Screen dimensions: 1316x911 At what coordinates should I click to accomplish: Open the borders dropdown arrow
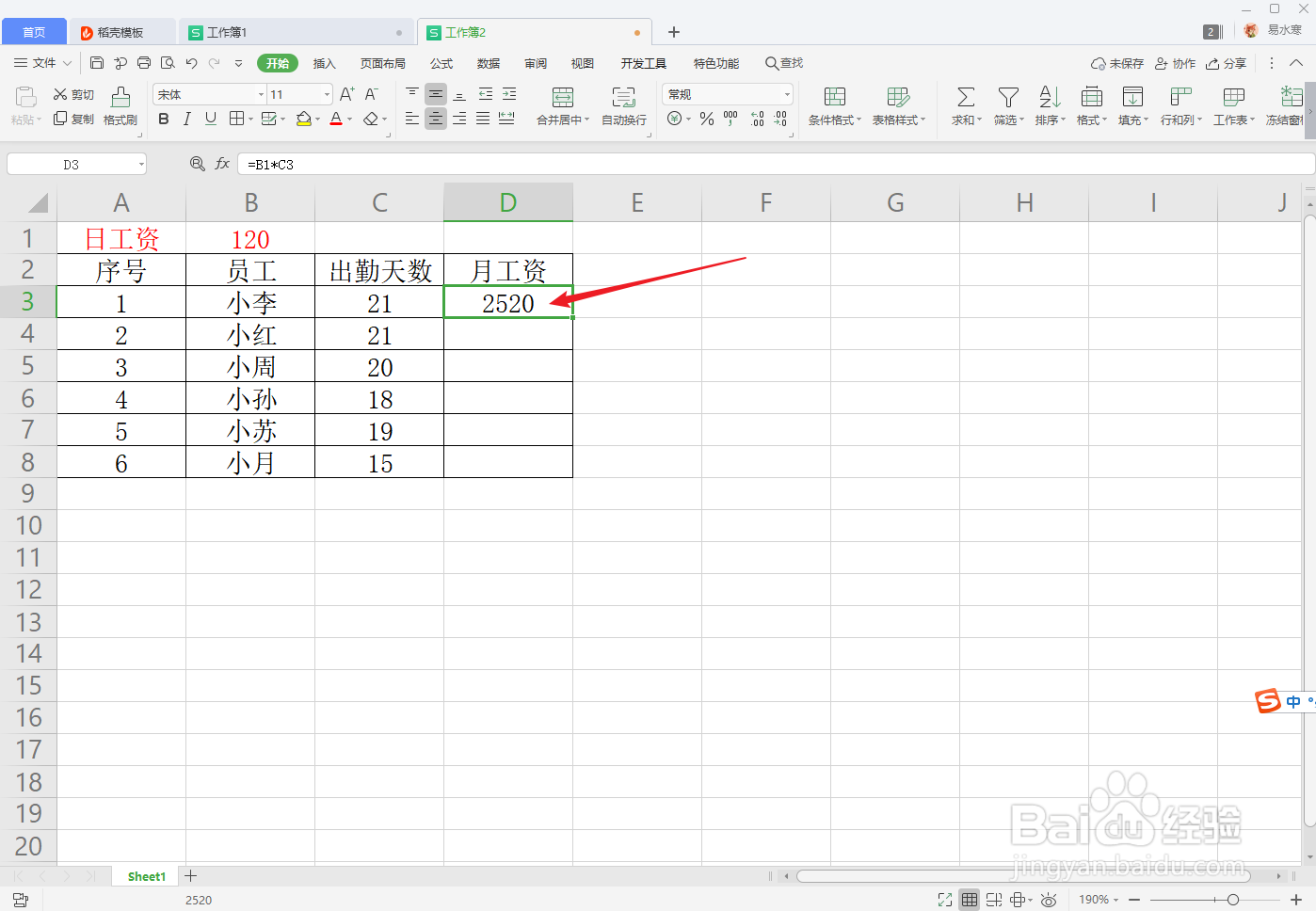[250, 119]
